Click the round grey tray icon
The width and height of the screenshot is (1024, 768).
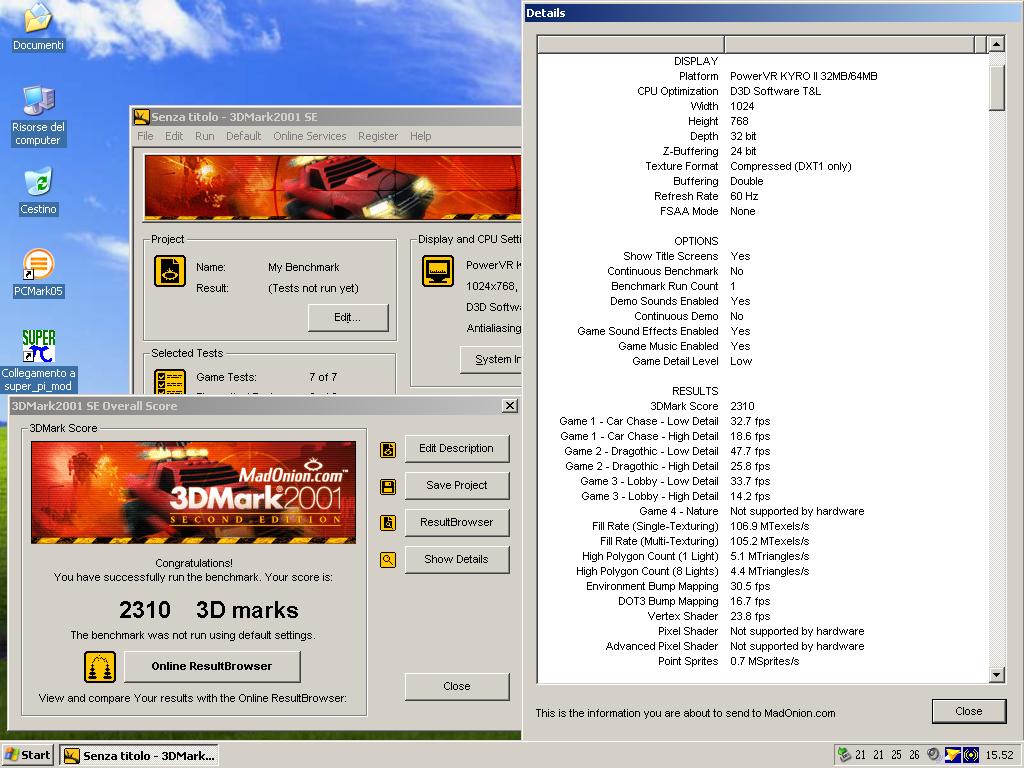coord(934,755)
